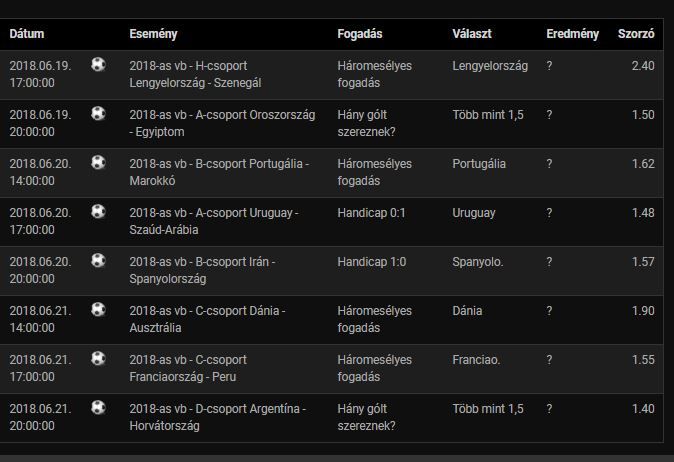This screenshot has width=674, height=462.
Task: Click the Eredmény column header
Action: pos(573,34)
